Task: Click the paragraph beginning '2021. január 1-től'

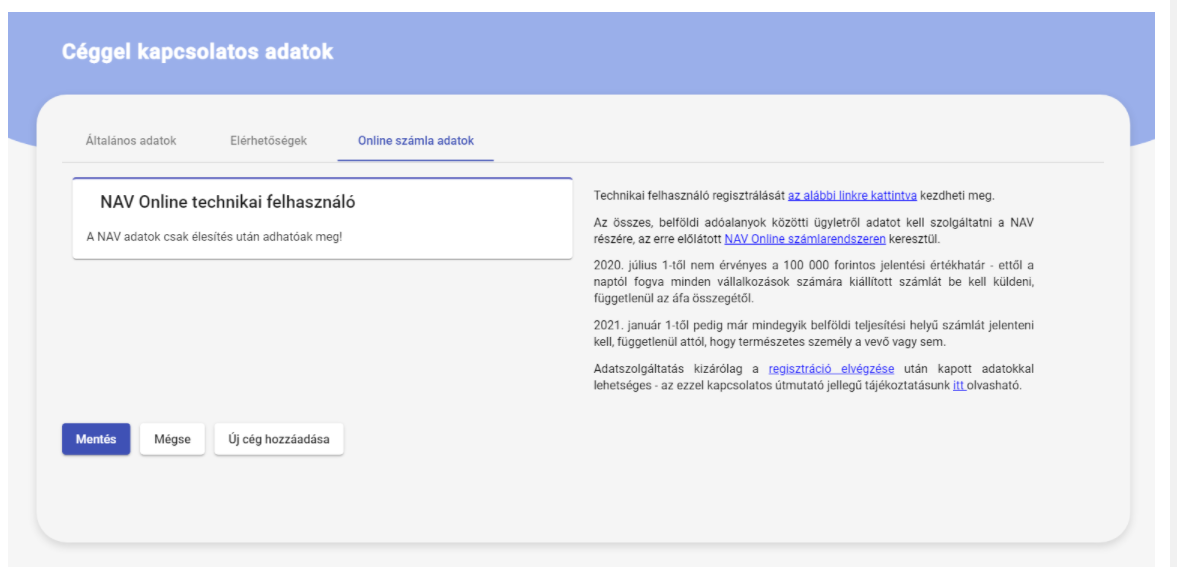Action: tap(816, 333)
